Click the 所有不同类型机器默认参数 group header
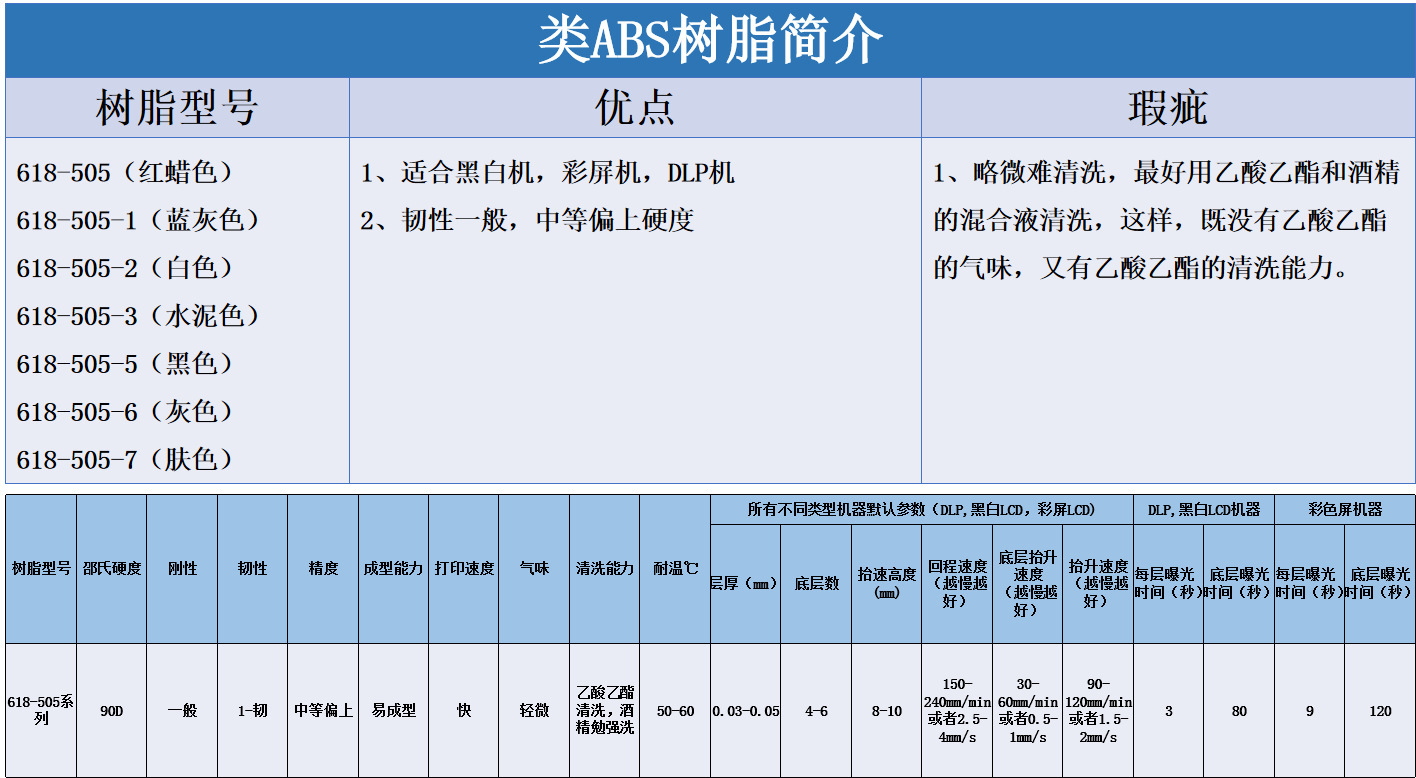Screen dimensions: 1416x778 (921, 509)
